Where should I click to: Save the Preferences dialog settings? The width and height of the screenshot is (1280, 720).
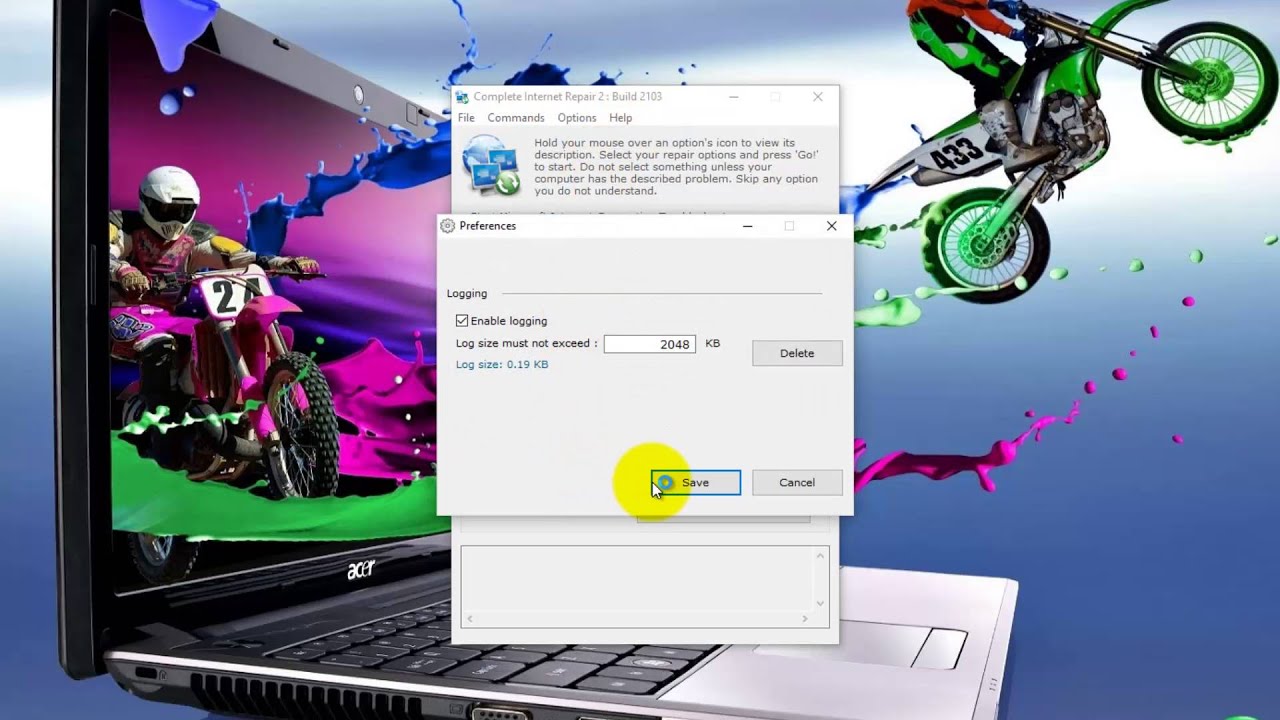click(x=696, y=483)
